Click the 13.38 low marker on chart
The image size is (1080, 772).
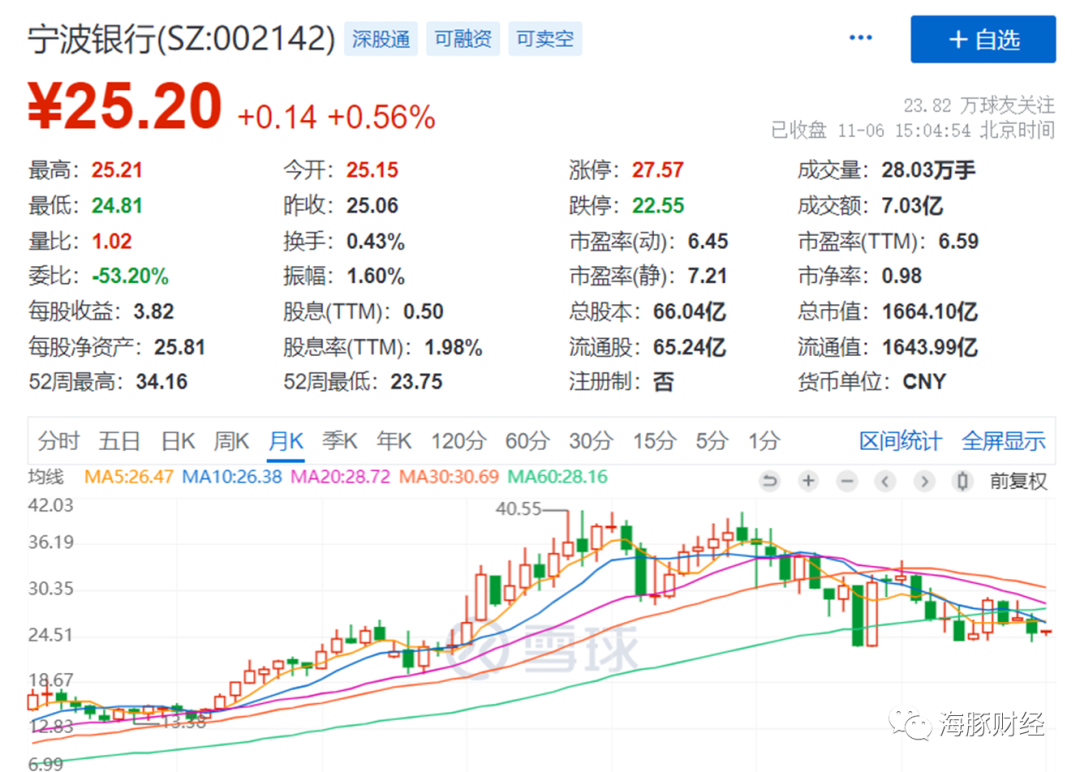point(183,722)
